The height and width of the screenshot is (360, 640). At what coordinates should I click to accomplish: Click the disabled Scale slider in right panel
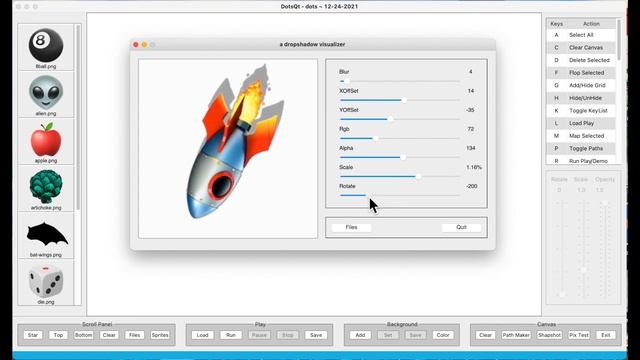tap(583, 249)
